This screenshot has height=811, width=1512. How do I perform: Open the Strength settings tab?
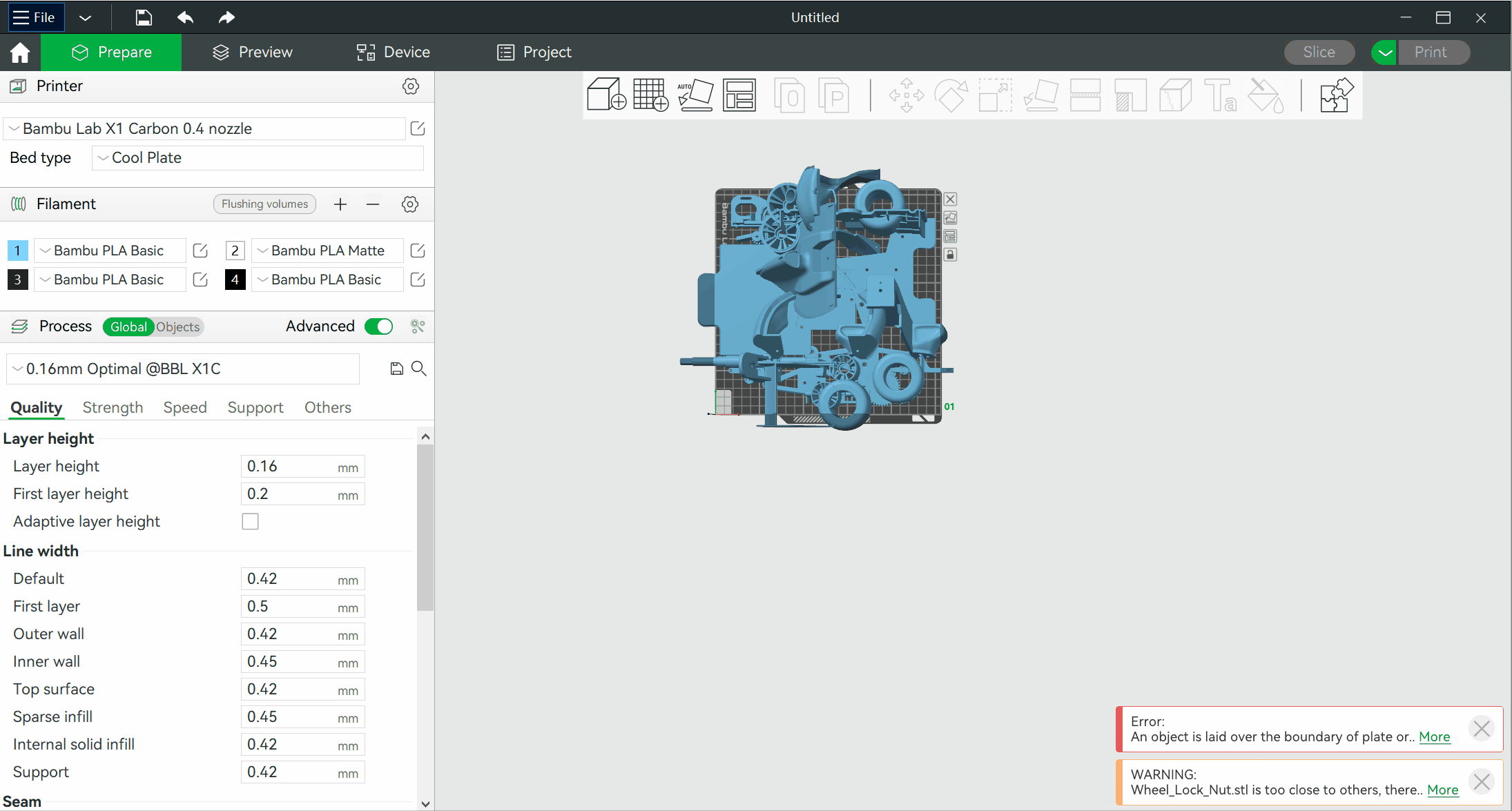click(x=113, y=407)
